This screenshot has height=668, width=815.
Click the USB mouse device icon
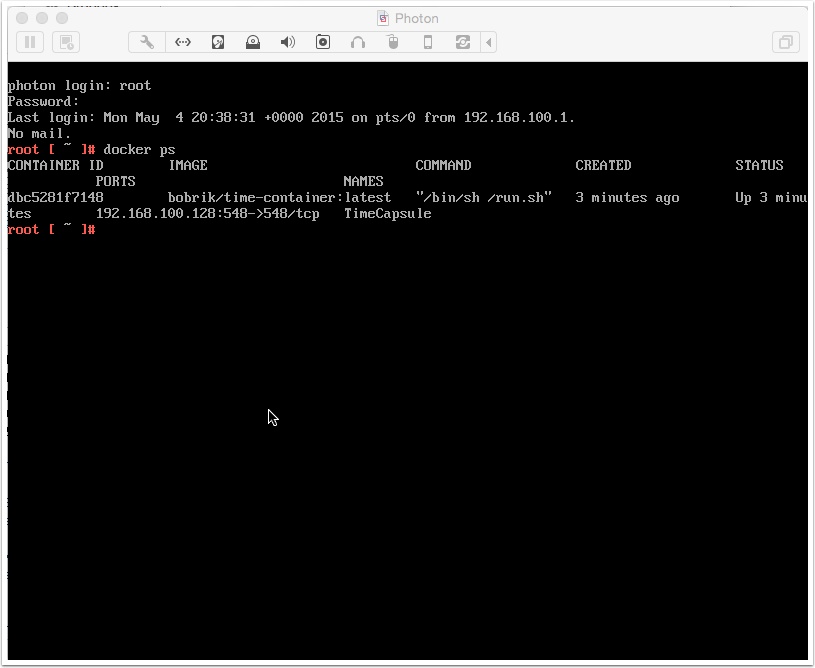pyautogui.click(x=393, y=42)
